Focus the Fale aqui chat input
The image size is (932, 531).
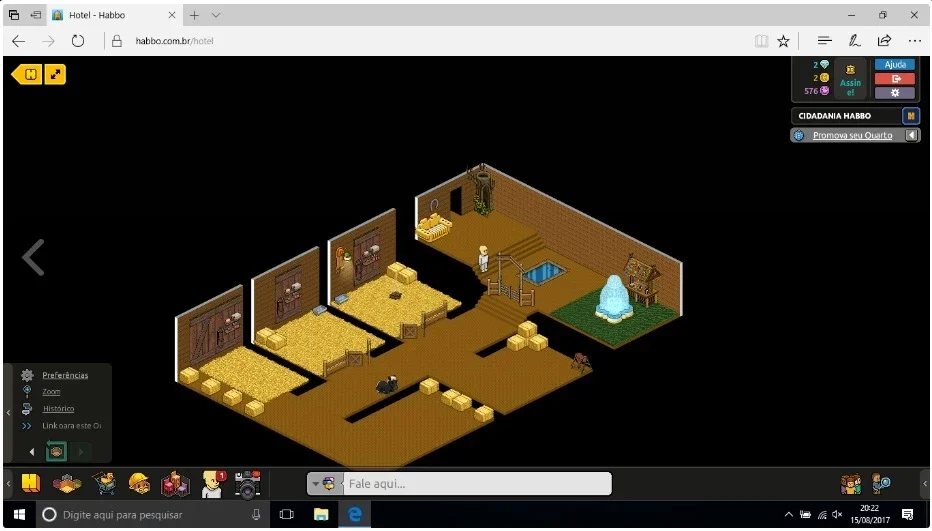(x=477, y=484)
